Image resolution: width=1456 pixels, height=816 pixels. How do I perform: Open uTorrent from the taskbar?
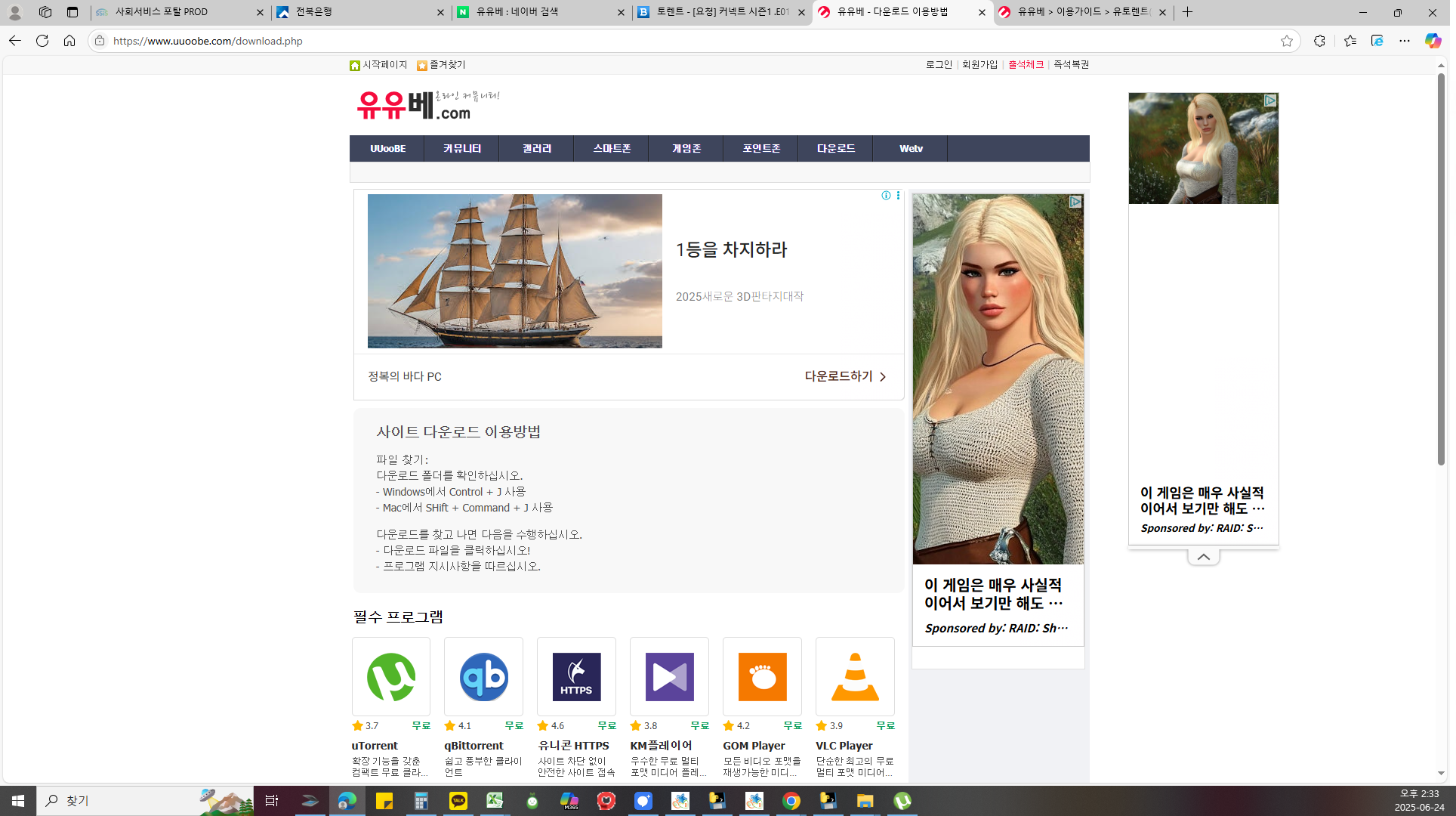tap(902, 801)
